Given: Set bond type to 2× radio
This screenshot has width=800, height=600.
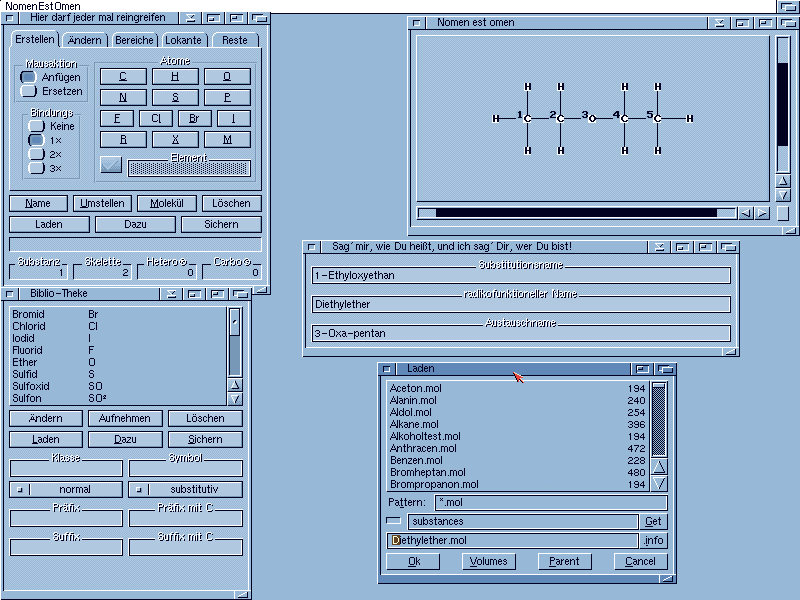Looking at the screenshot, I should click(x=37, y=155).
